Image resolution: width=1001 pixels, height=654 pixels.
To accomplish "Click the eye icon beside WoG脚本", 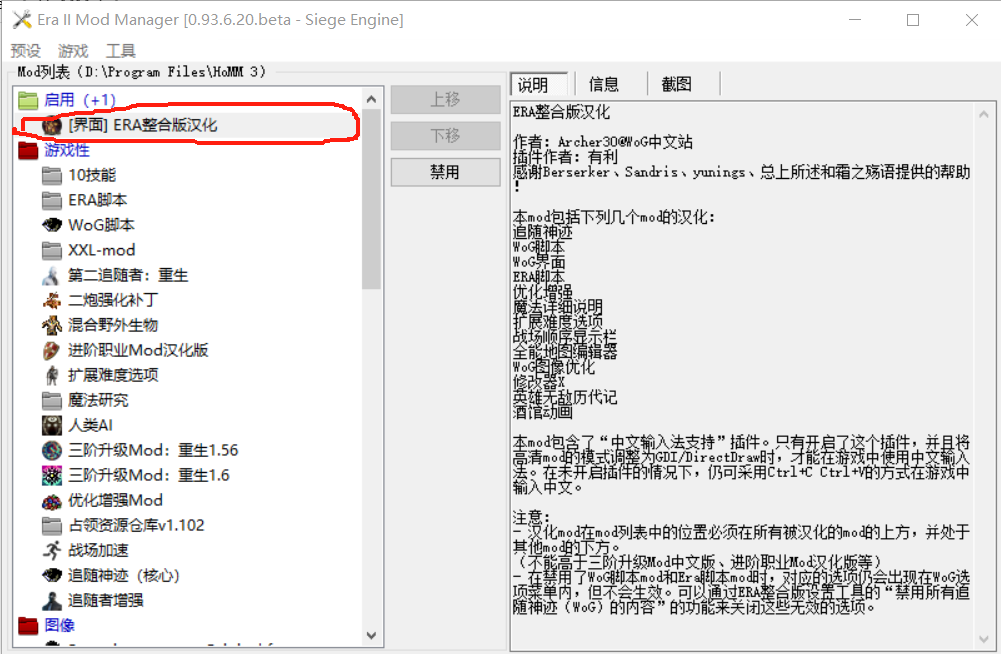I will point(52,225).
